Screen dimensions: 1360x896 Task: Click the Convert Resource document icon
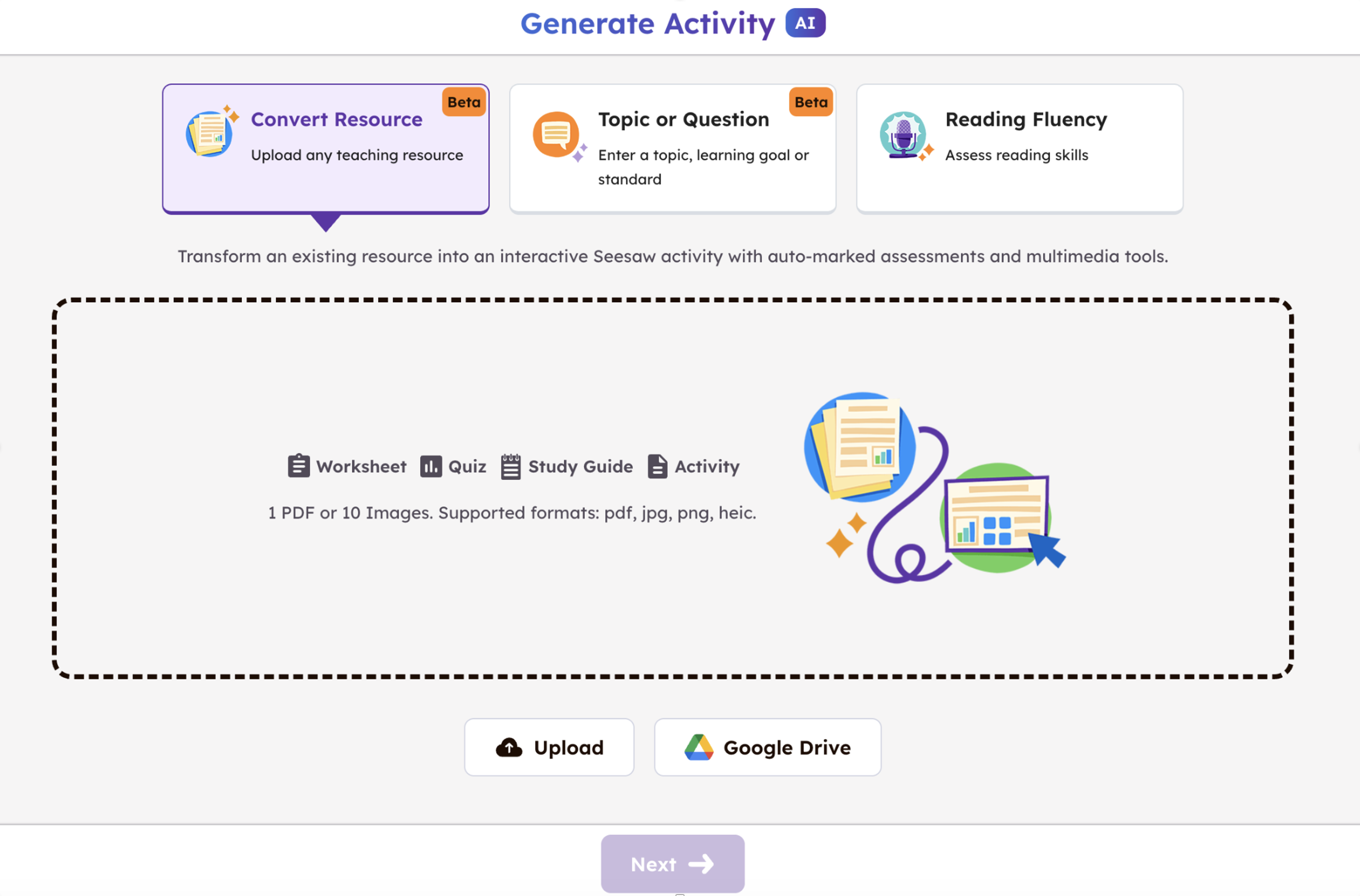(211, 134)
